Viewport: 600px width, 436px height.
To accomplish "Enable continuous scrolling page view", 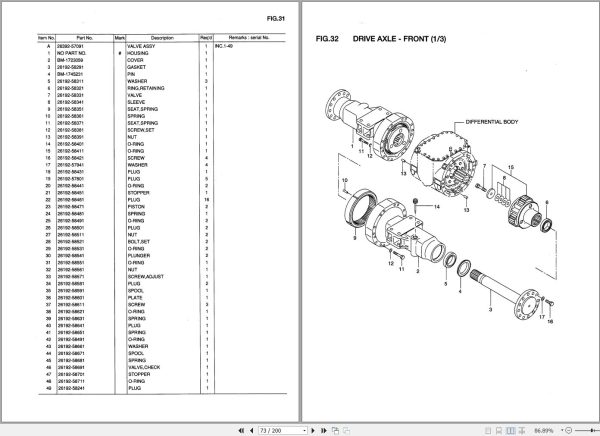I will coord(499,430).
